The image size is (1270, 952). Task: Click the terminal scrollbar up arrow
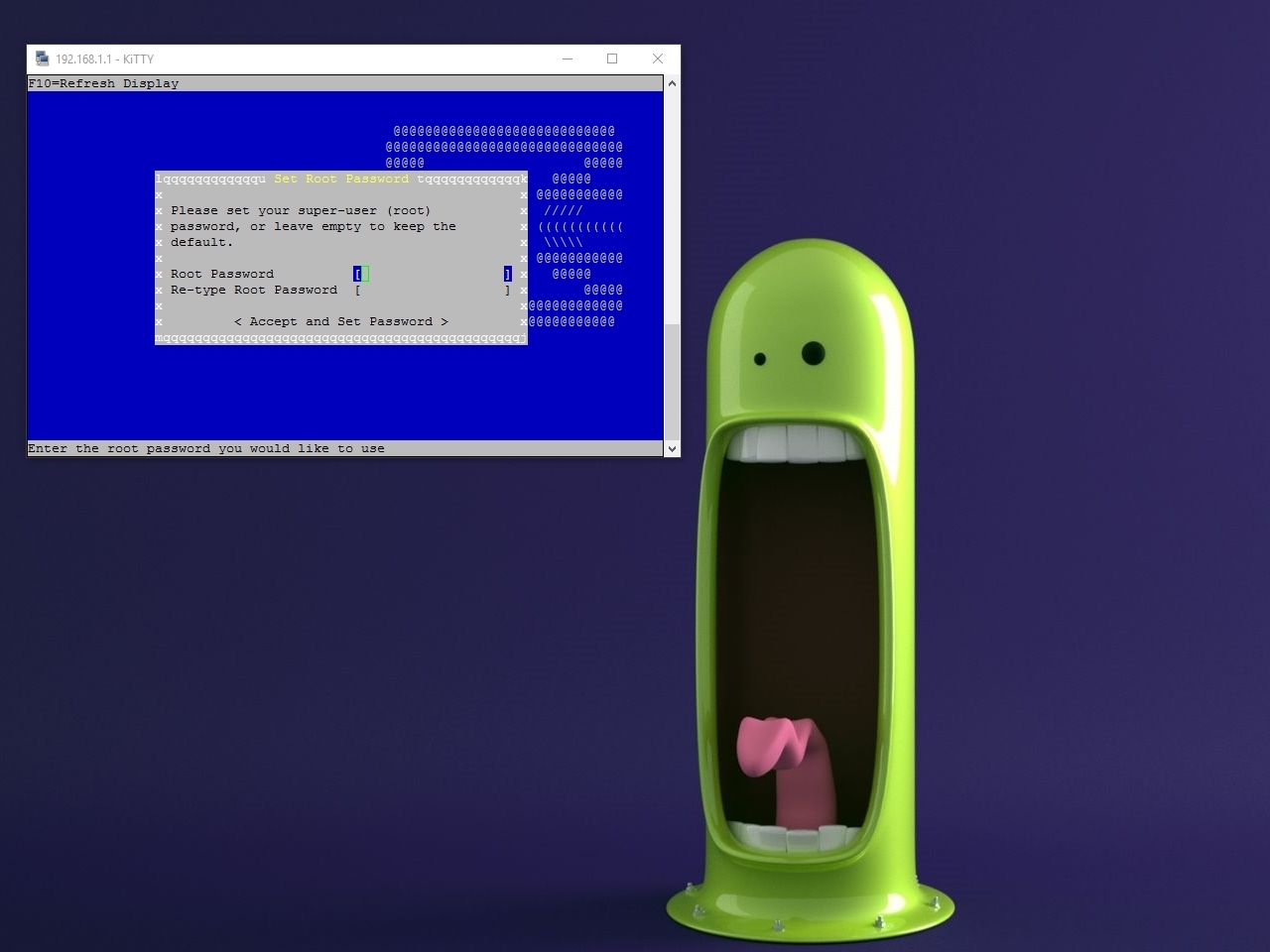tap(672, 83)
